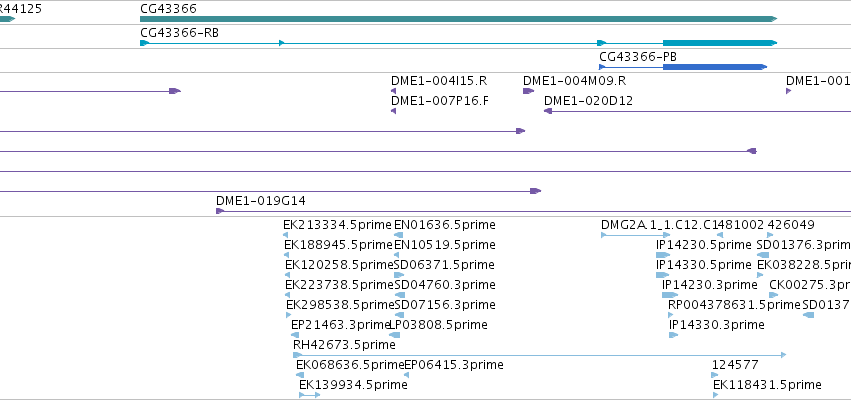
Task: Select the EN01636.5prime EST arrow
Action: pos(399,235)
